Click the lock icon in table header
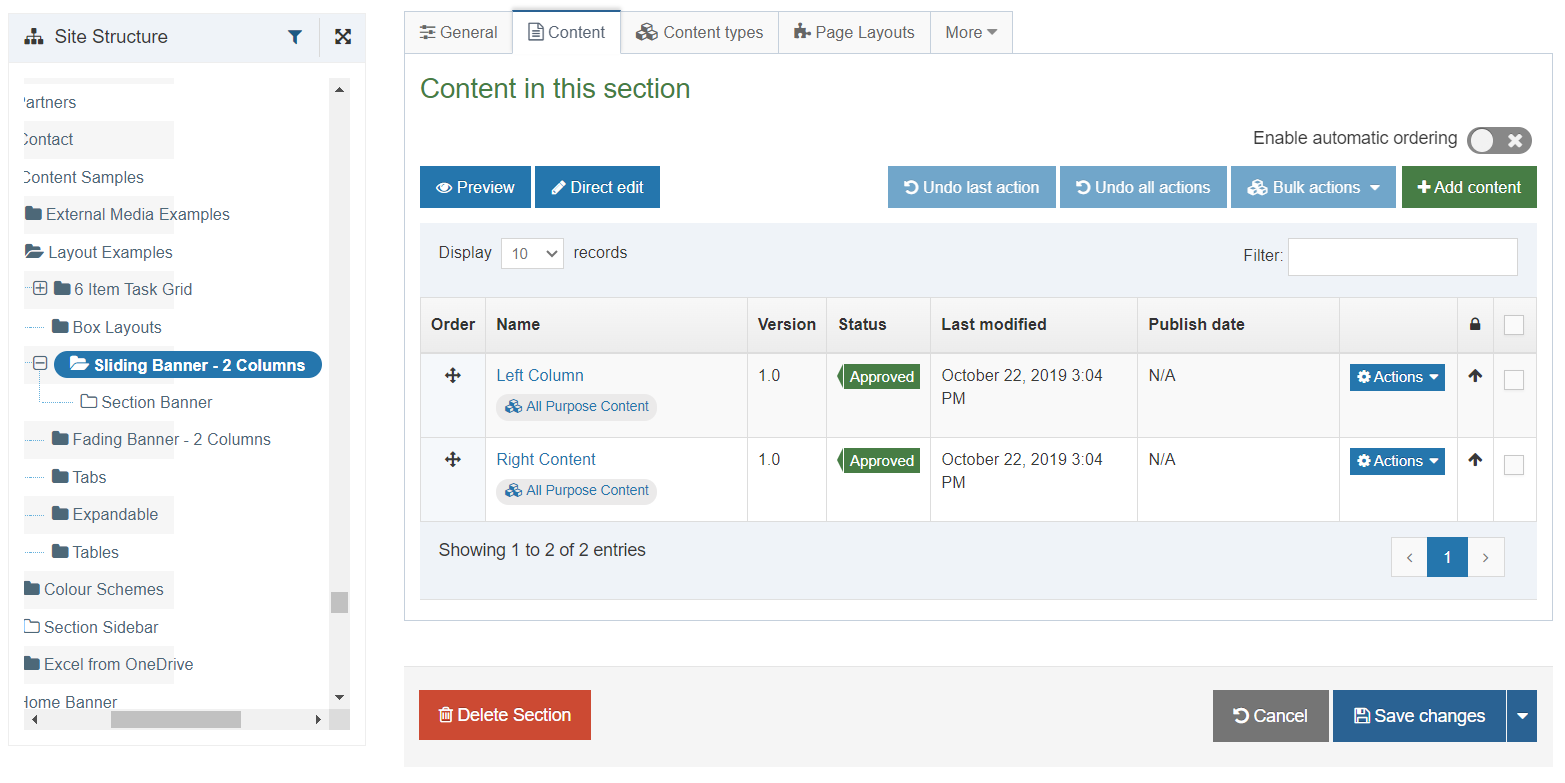Image resolution: width=1565 pixels, height=783 pixels. click(1475, 324)
